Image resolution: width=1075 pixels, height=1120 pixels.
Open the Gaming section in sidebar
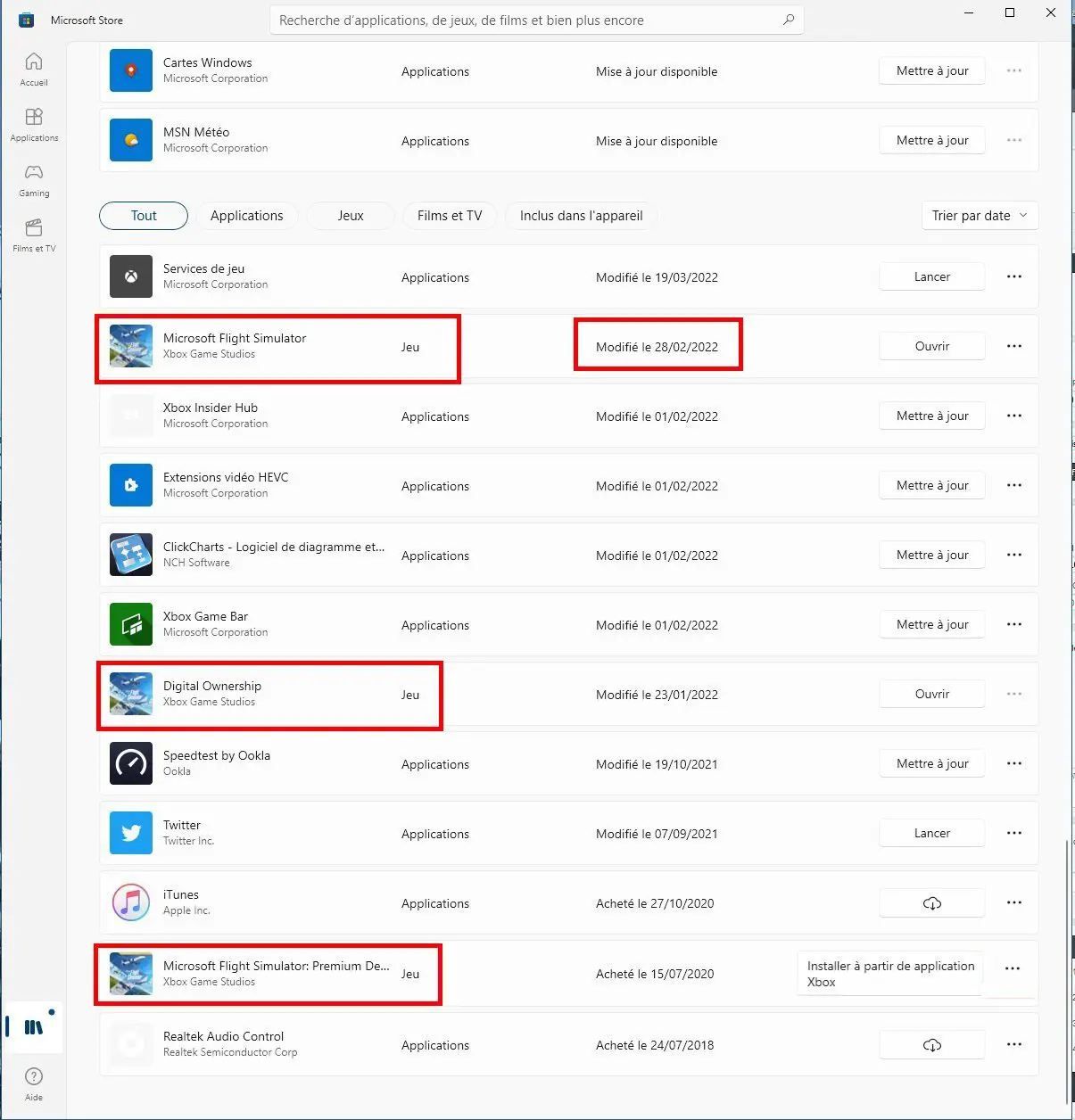34,179
